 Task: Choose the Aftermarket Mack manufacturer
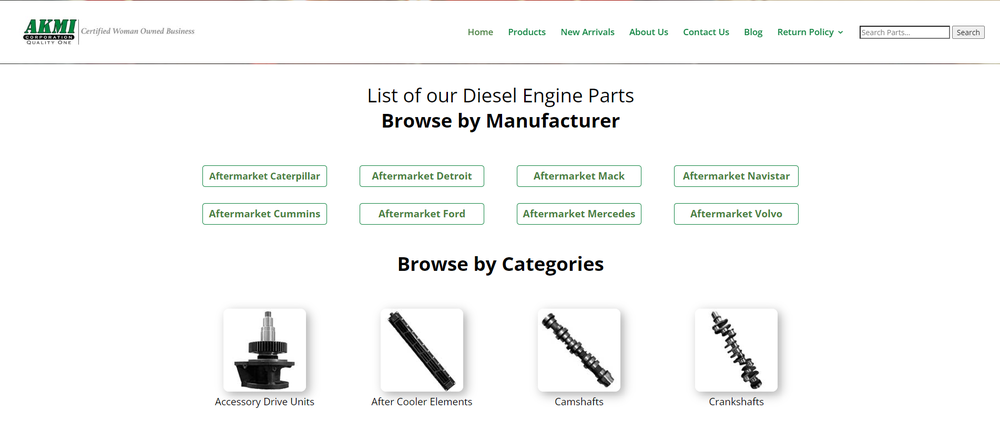[579, 176]
